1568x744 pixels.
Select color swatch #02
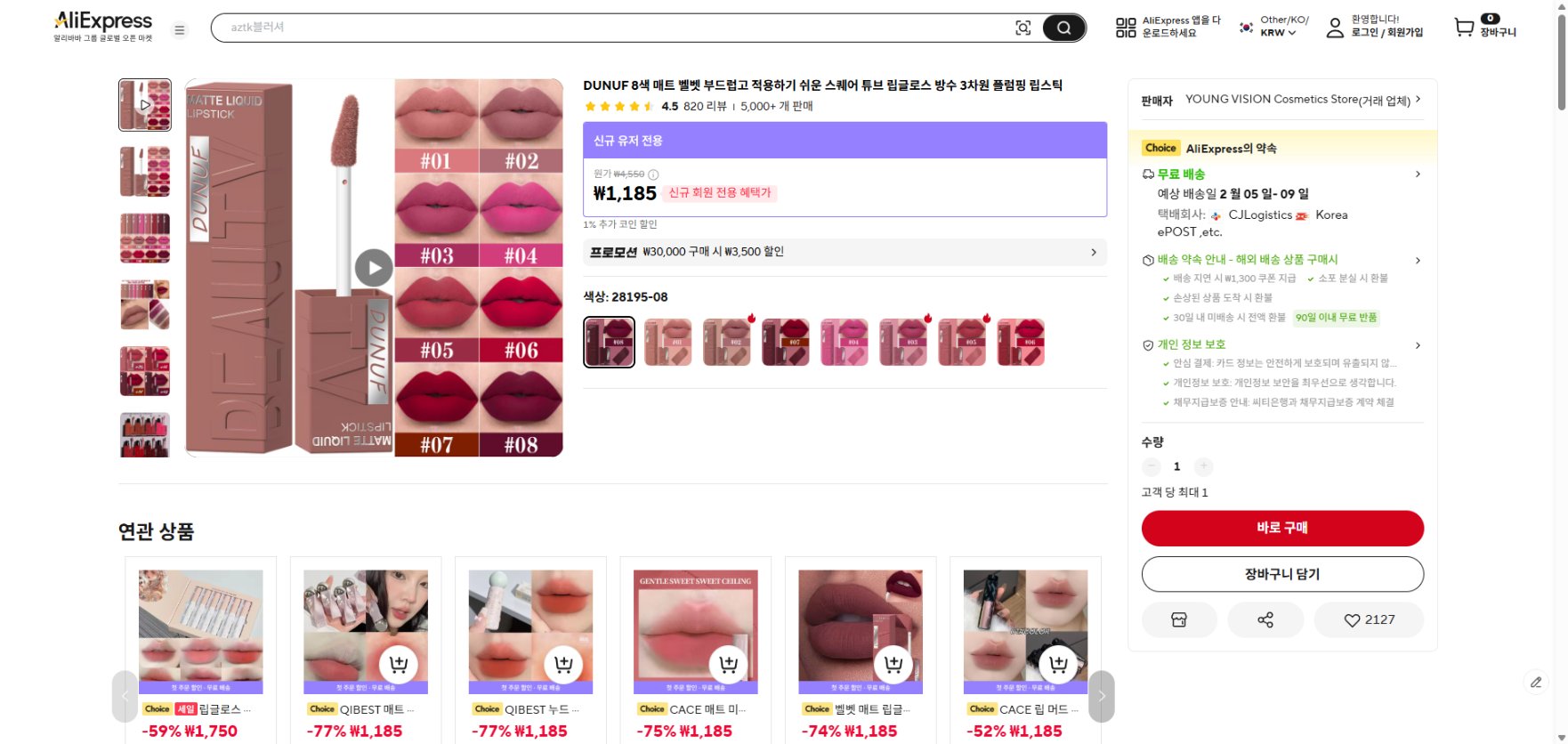[x=727, y=342]
